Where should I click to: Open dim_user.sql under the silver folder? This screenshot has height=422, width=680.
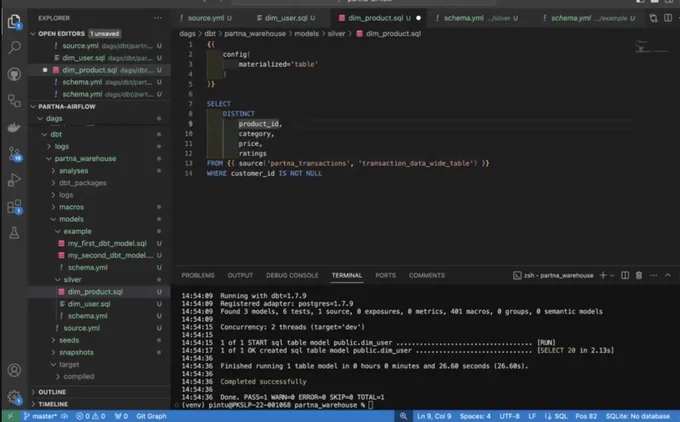(89, 304)
